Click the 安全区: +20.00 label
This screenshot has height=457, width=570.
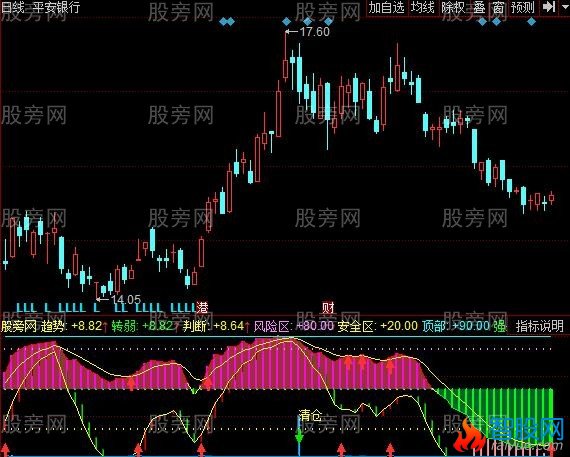377,326
